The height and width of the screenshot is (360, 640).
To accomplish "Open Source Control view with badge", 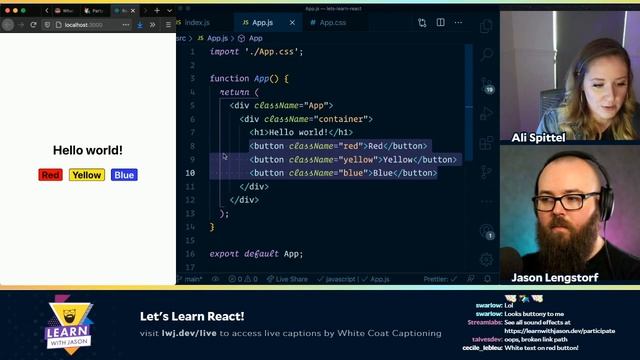I will 487,85.
